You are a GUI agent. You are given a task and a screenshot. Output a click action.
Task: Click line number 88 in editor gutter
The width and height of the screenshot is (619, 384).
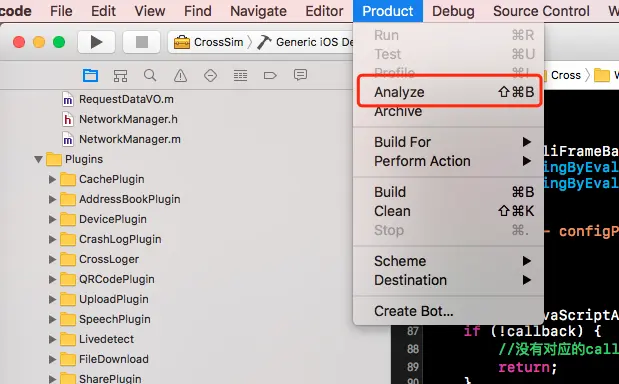(x=413, y=349)
